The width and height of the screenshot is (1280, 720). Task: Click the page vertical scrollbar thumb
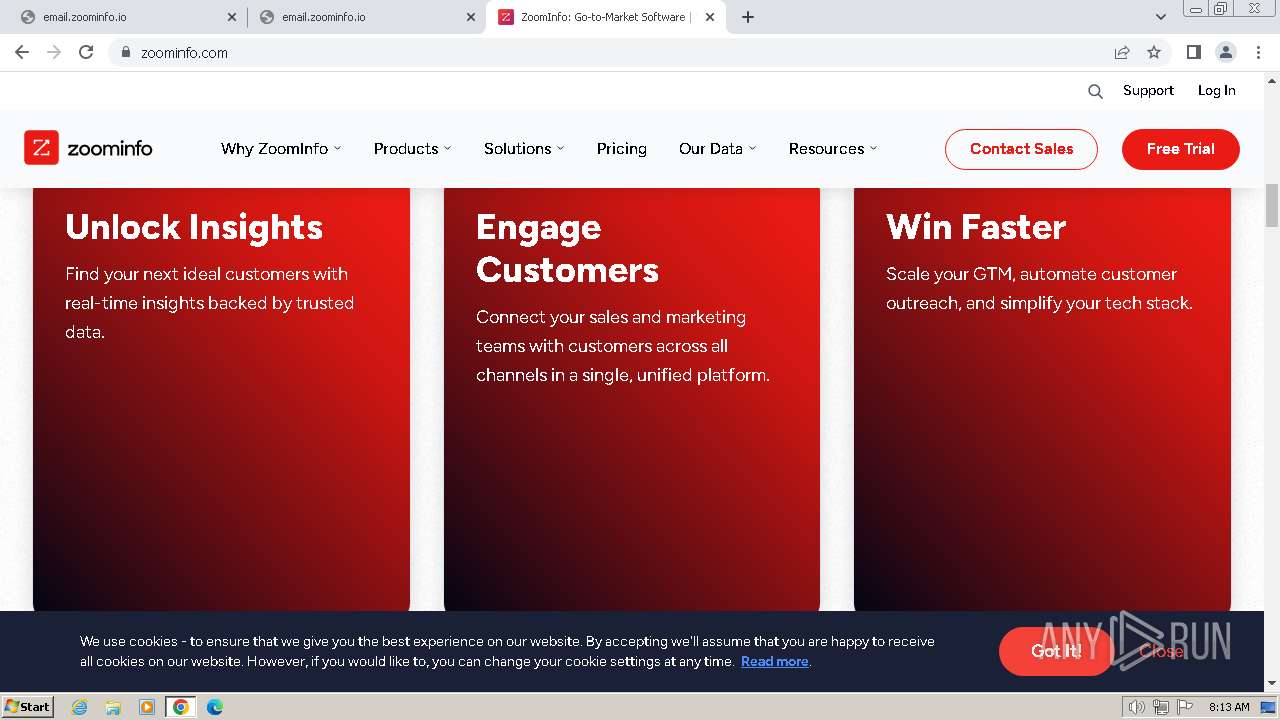(1272, 205)
